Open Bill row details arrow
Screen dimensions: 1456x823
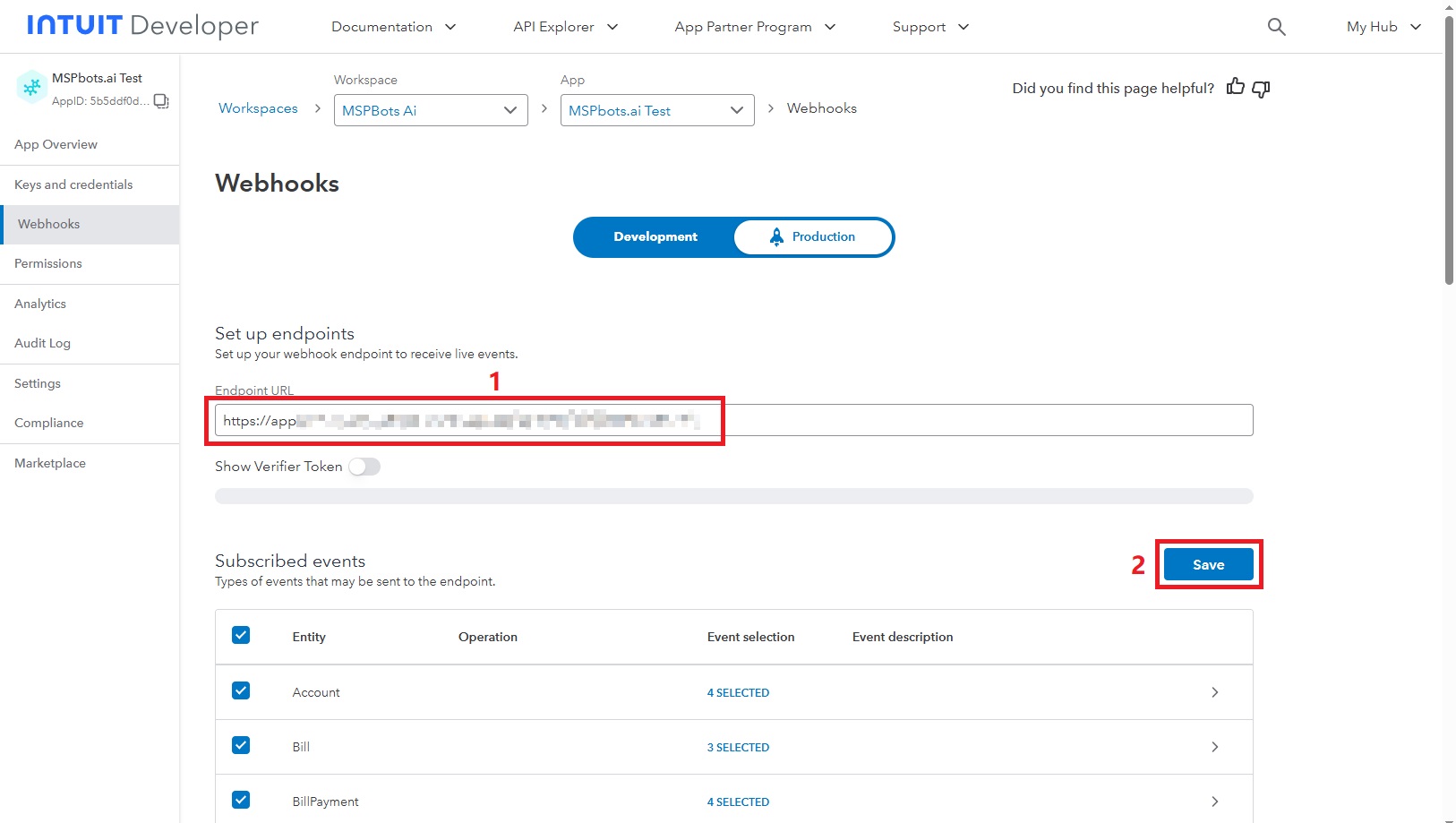[1214, 747]
